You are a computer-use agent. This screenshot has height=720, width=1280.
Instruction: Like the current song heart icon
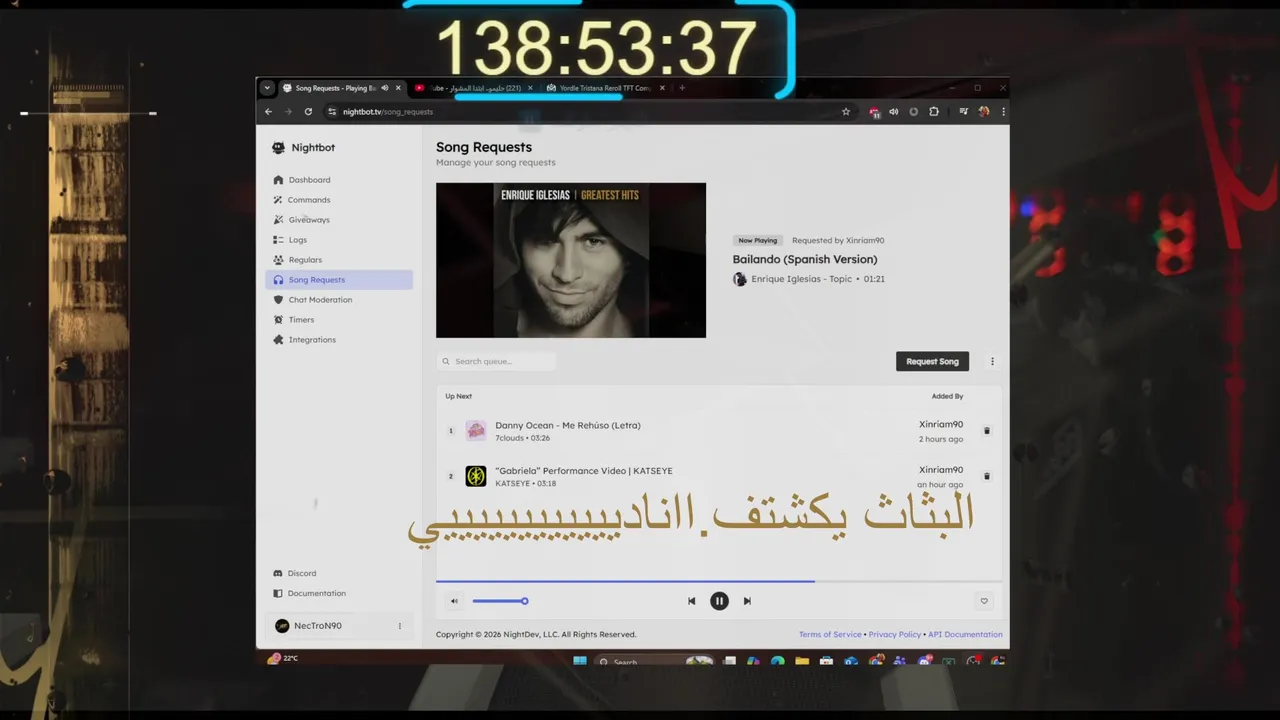(984, 601)
